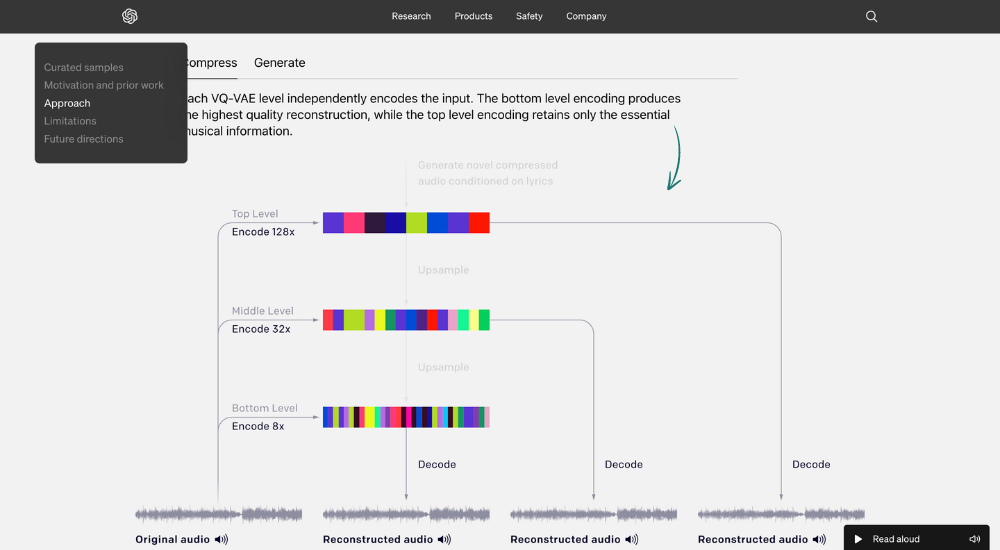
Task: Click the Decode label on the top level path
Action: (x=811, y=464)
